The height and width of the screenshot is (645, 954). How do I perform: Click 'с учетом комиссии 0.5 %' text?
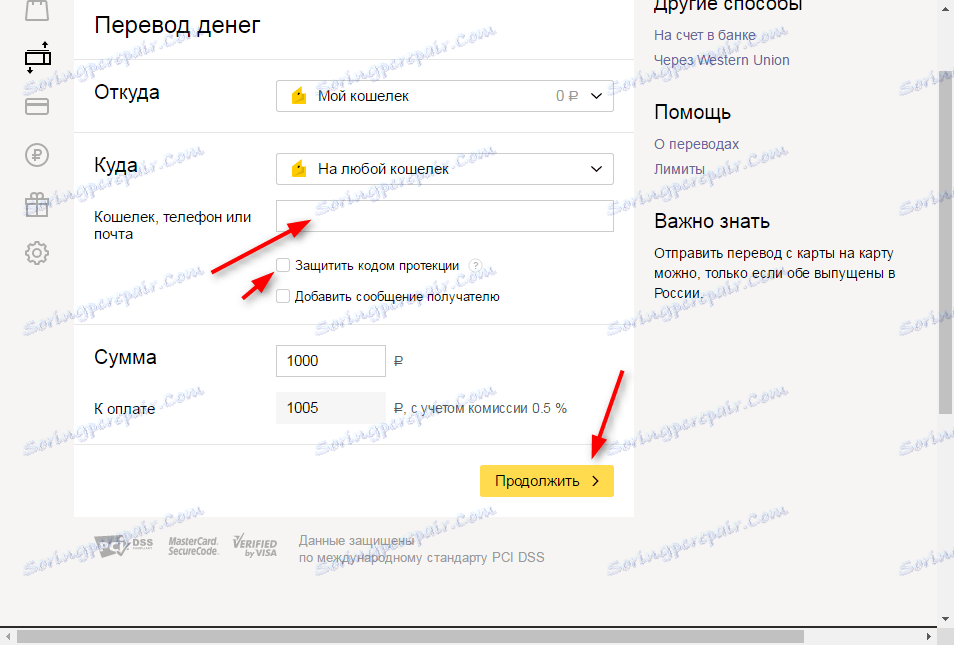pyautogui.click(x=489, y=408)
